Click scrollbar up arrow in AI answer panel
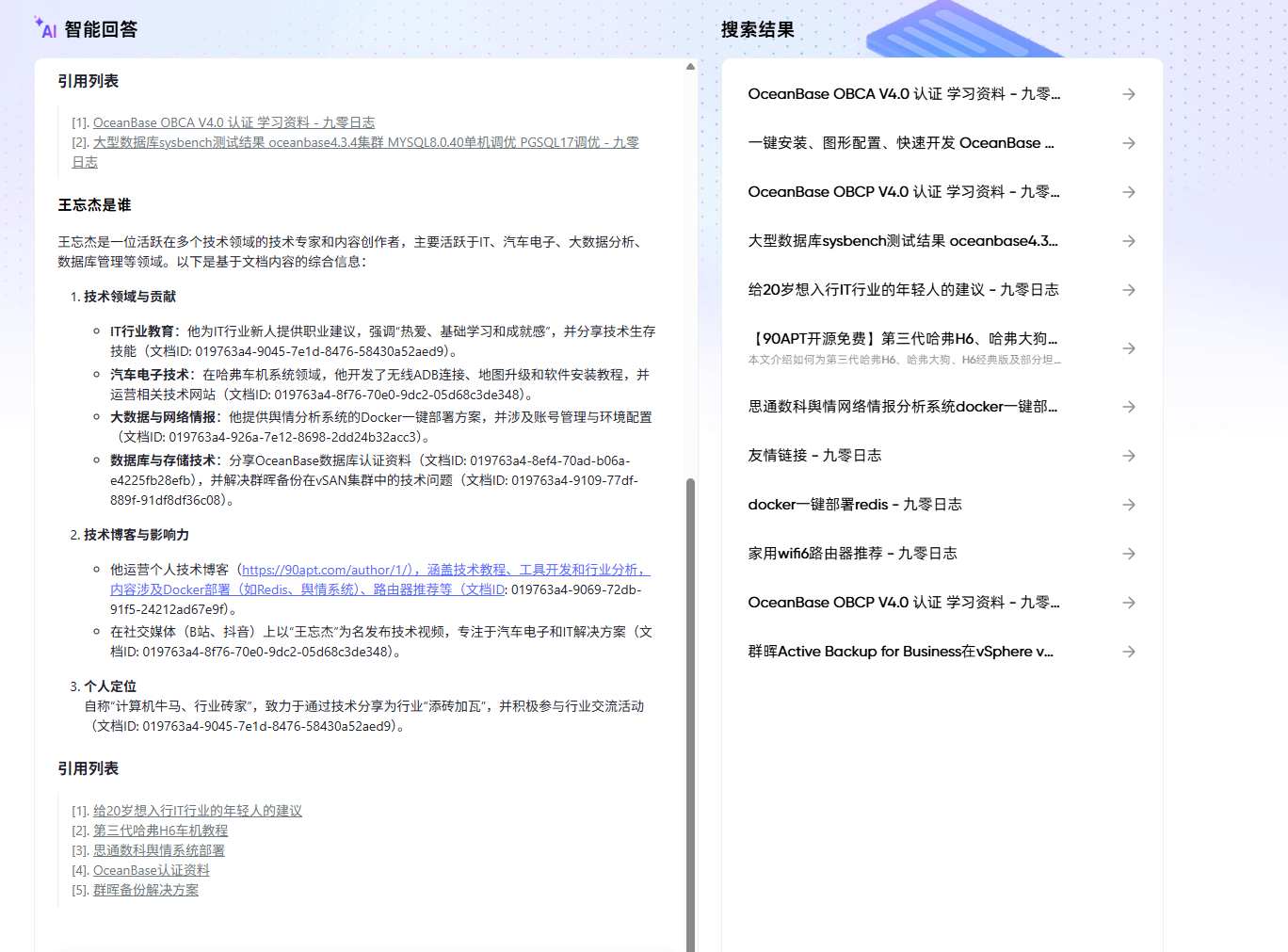1288x952 pixels. pyautogui.click(x=690, y=67)
